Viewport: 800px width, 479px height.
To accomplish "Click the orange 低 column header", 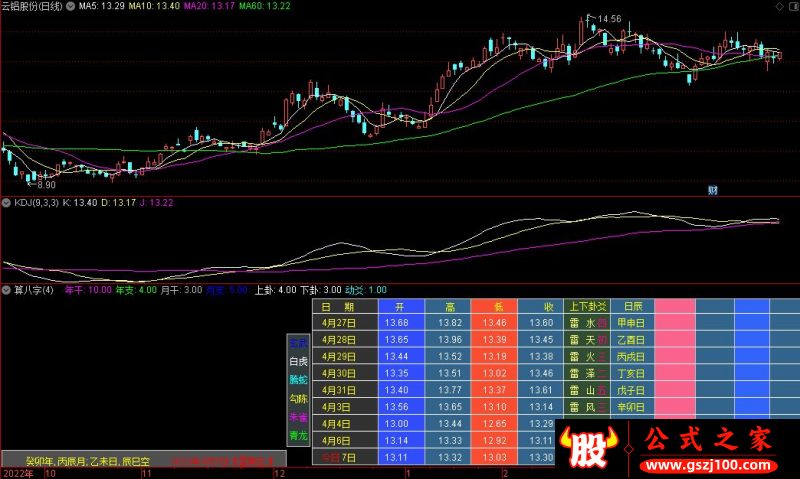I will click(493, 306).
